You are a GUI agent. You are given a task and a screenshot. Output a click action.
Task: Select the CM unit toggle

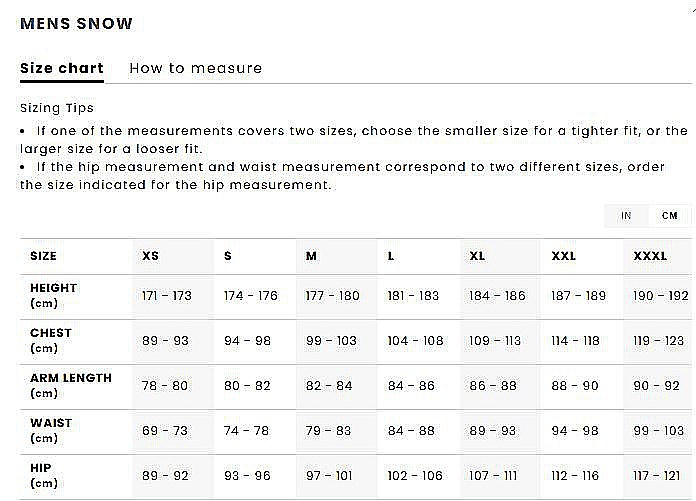coord(669,215)
